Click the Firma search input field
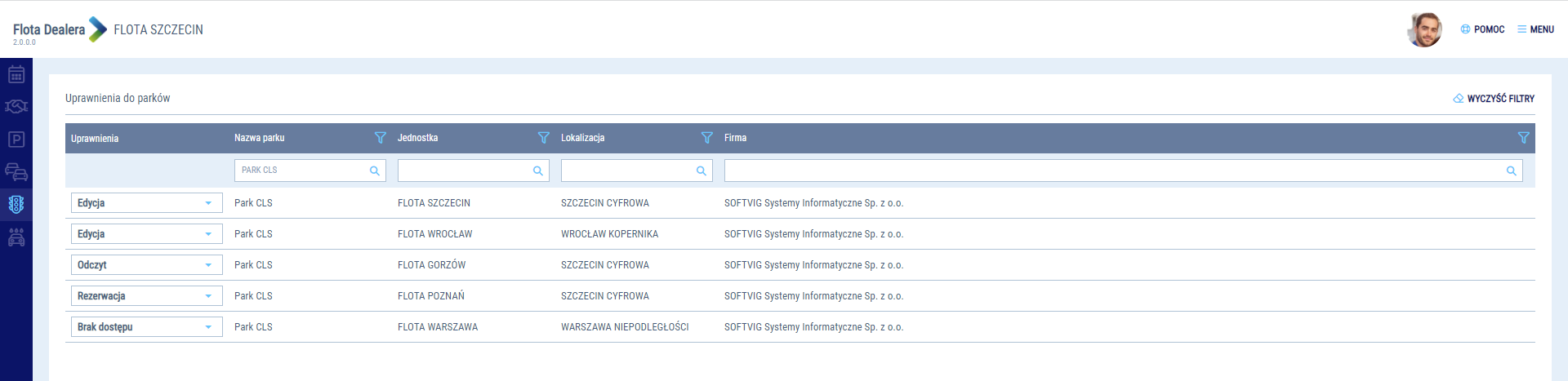Image resolution: width=1568 pixels, height=381 pixels. (1115, 171)
